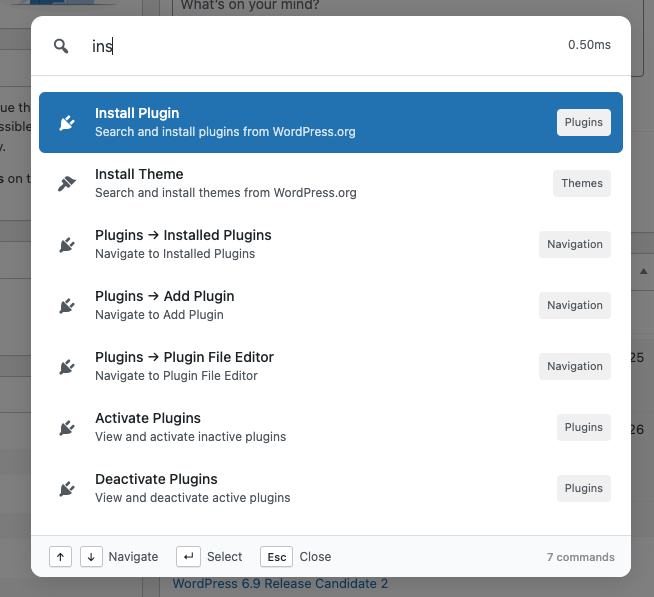Go to Plugins → Add Plugin
654x597 pixels.
coord(300,306)
